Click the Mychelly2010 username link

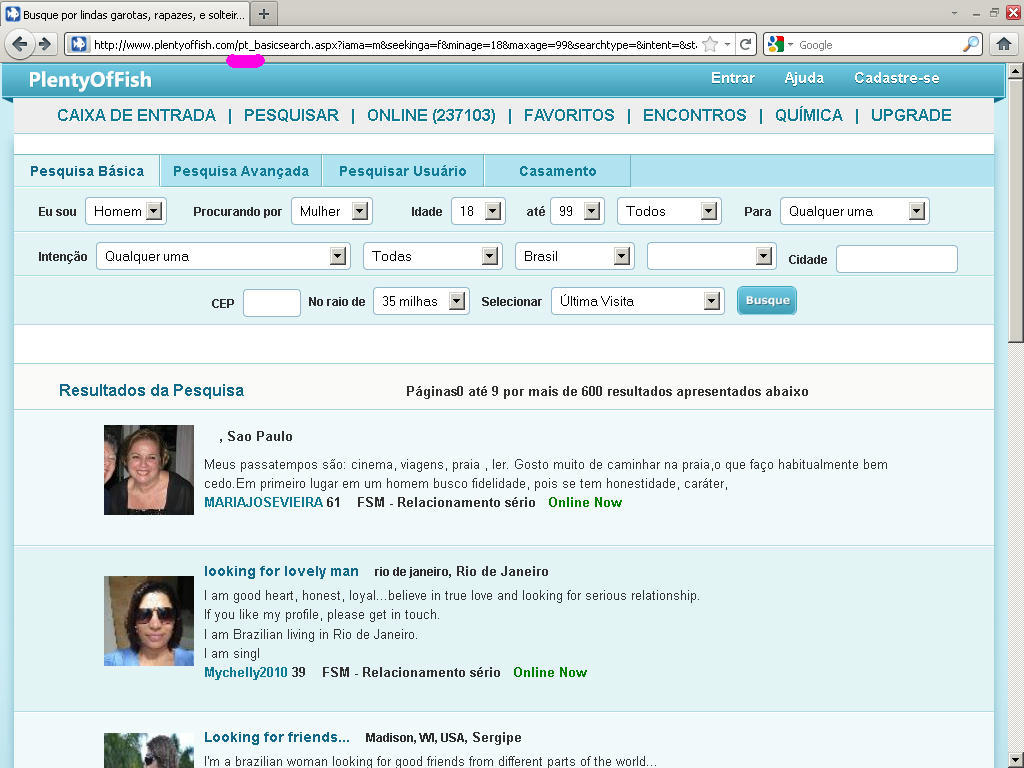pos(246,673)
